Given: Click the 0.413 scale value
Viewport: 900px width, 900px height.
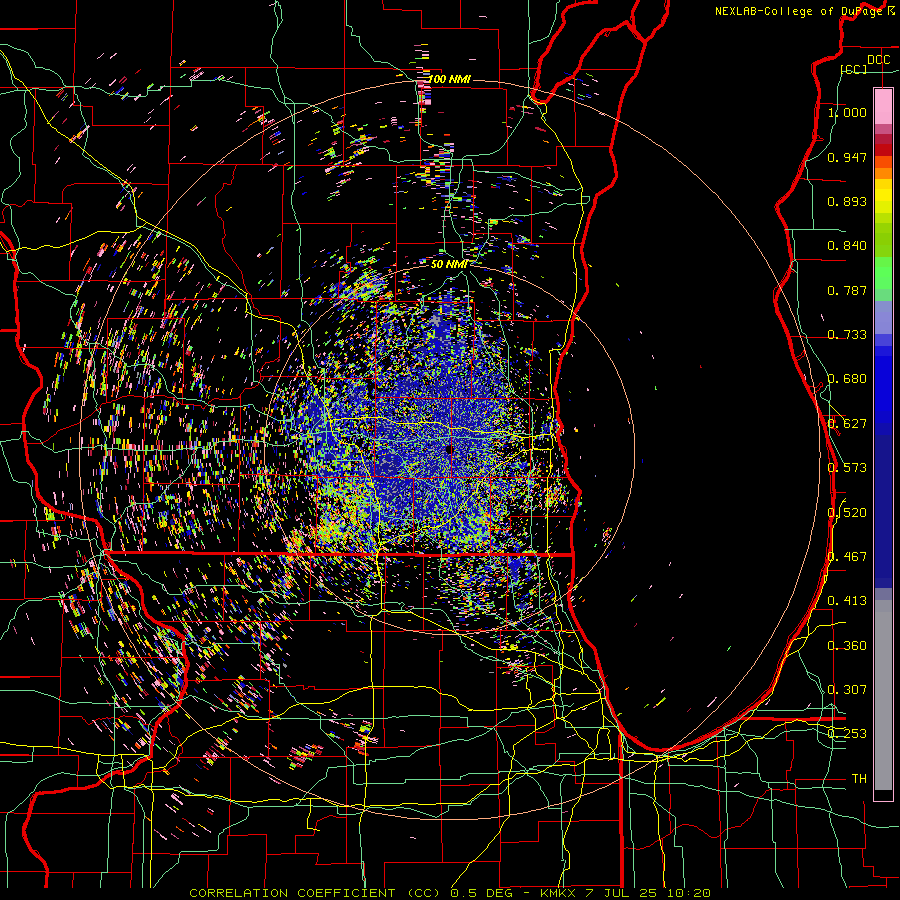Looking at the screenshot, I should pyautogui.click(x=847, y=601).
